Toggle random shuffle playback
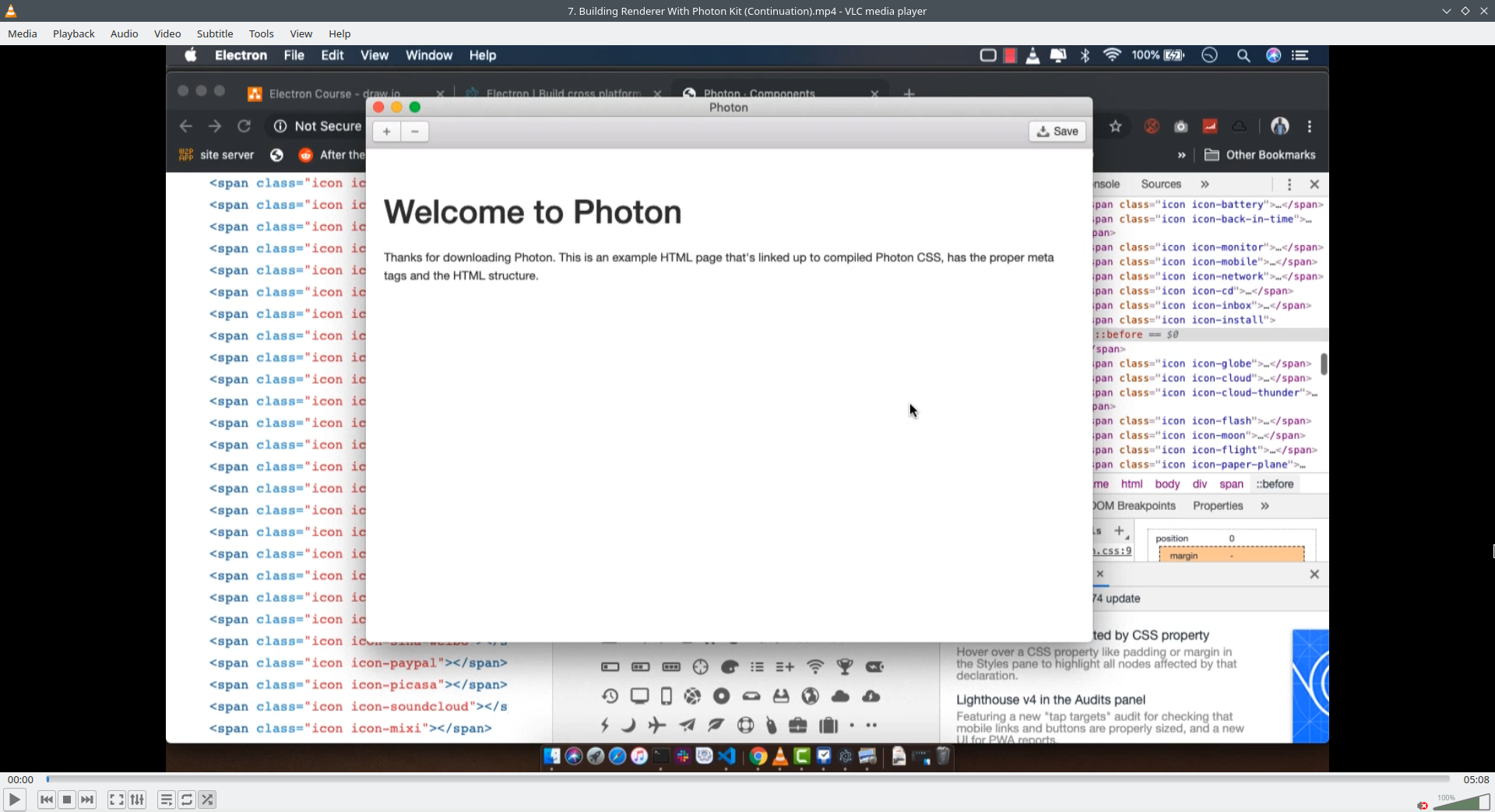 pos(207,800)
